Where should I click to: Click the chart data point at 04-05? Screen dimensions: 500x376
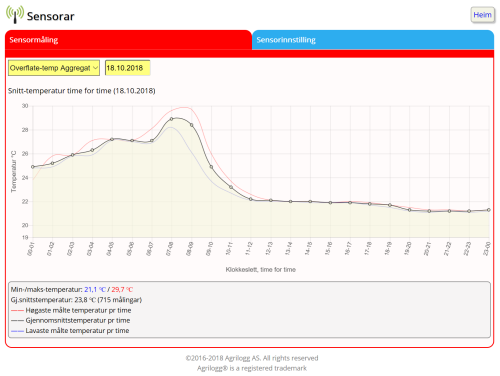click(112, 139)
